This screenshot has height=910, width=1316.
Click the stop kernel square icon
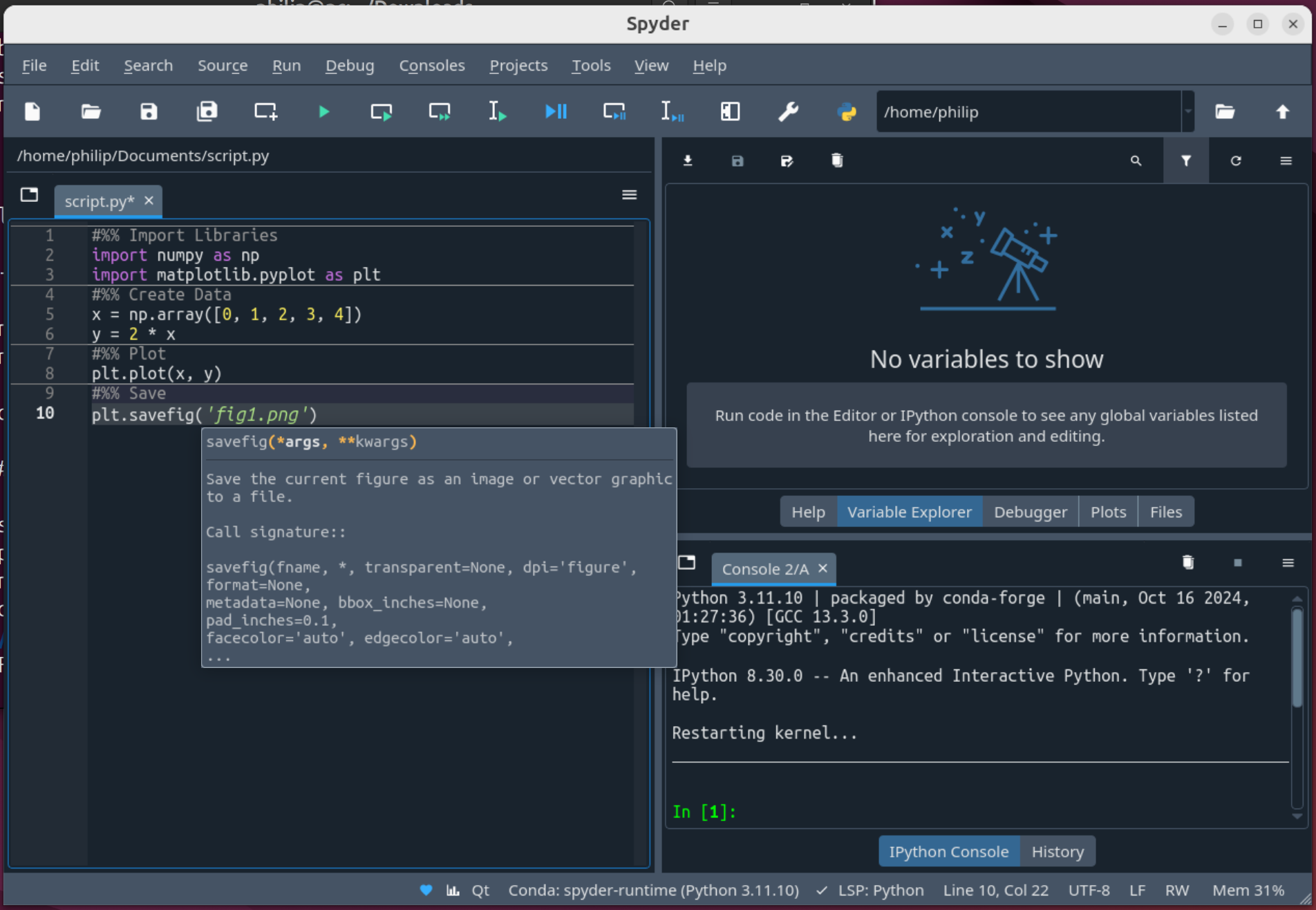point(1238,562)
